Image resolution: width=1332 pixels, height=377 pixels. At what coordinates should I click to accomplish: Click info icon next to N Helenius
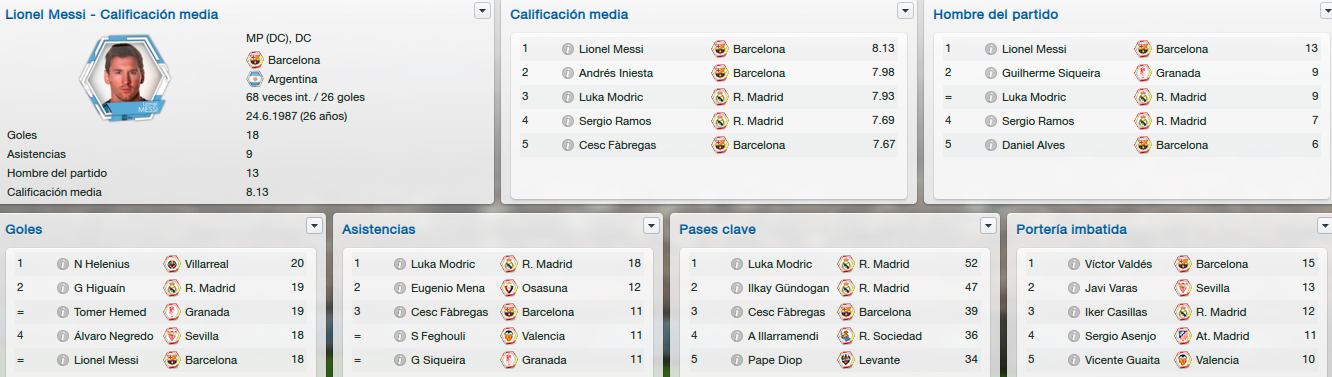(x=63, y=264)
